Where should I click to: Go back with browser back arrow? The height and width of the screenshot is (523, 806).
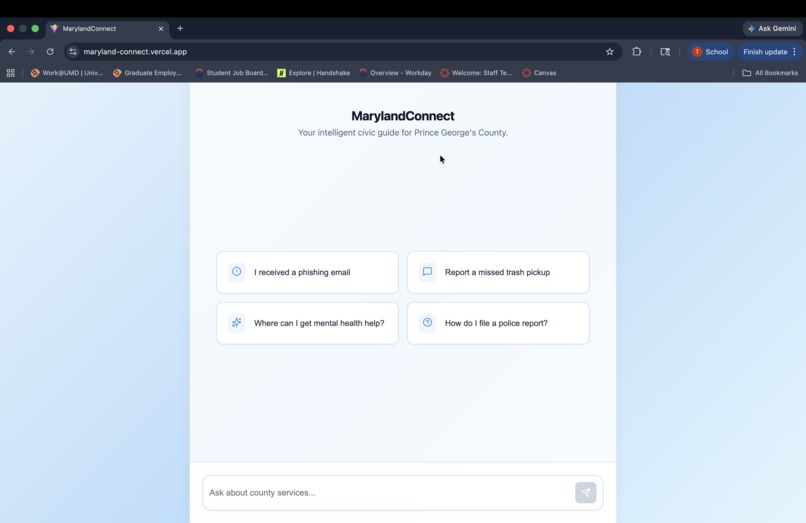pos(12,51)
